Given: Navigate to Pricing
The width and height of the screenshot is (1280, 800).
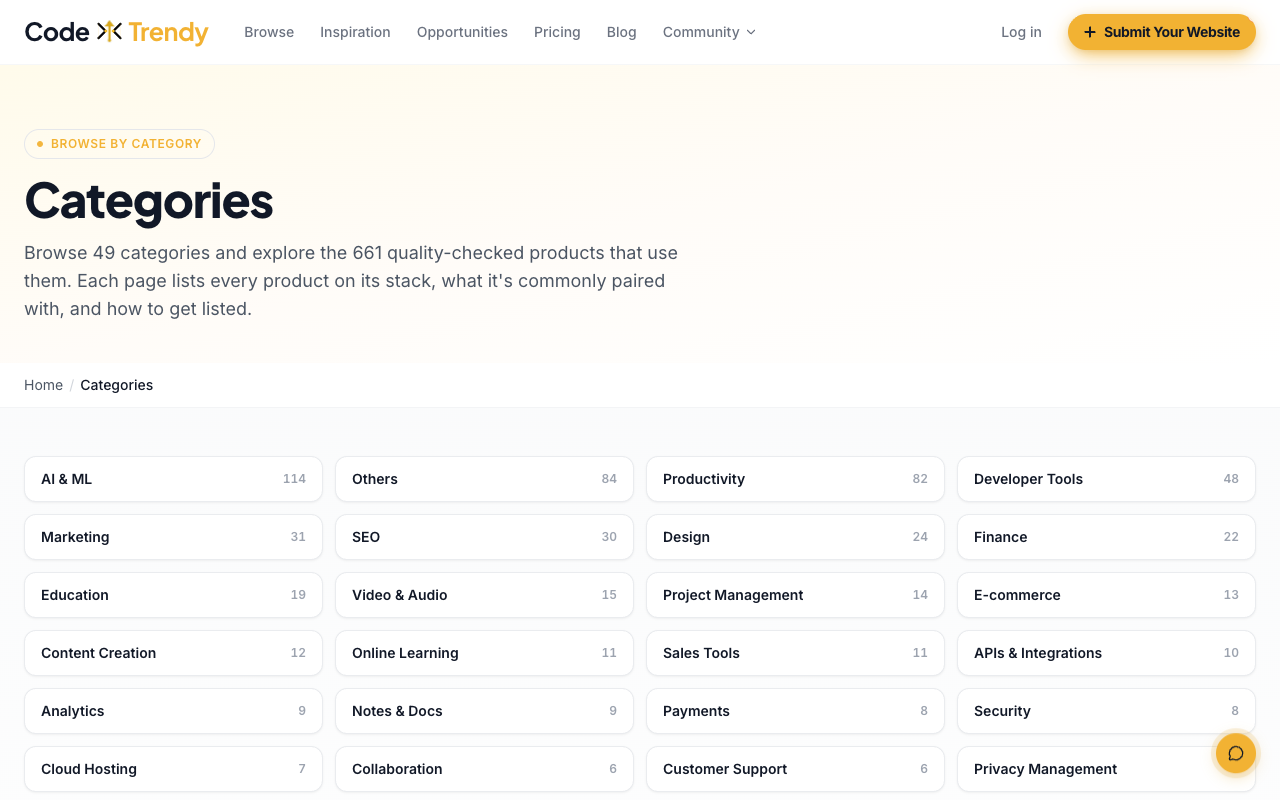Looking at the screenshot, I should click(557, 32).
